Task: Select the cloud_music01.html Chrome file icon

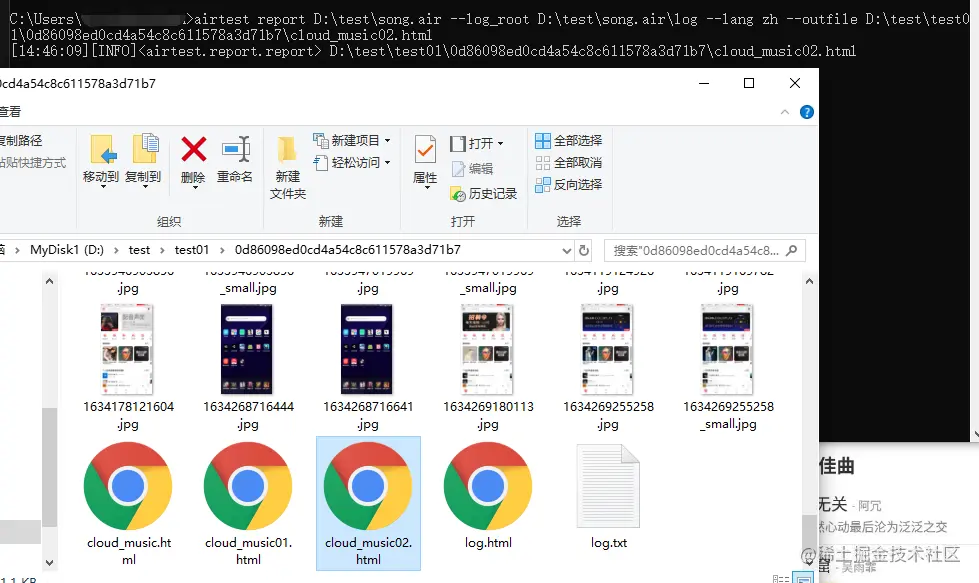Action: coord(248,486)
